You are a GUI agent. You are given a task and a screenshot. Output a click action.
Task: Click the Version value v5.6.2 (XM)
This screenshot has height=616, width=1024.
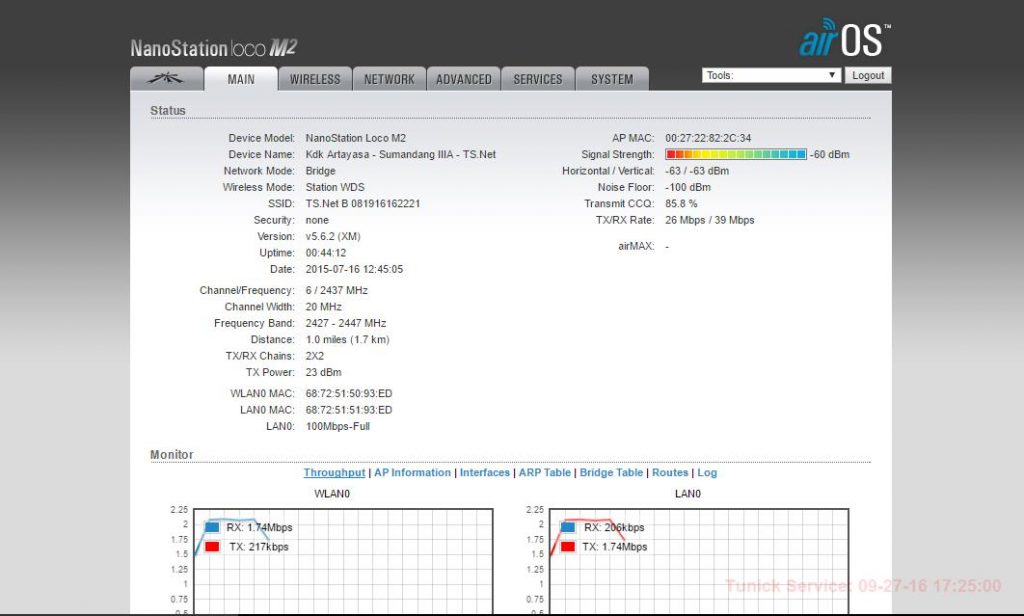pyautogui.click(x=333, y=236)
